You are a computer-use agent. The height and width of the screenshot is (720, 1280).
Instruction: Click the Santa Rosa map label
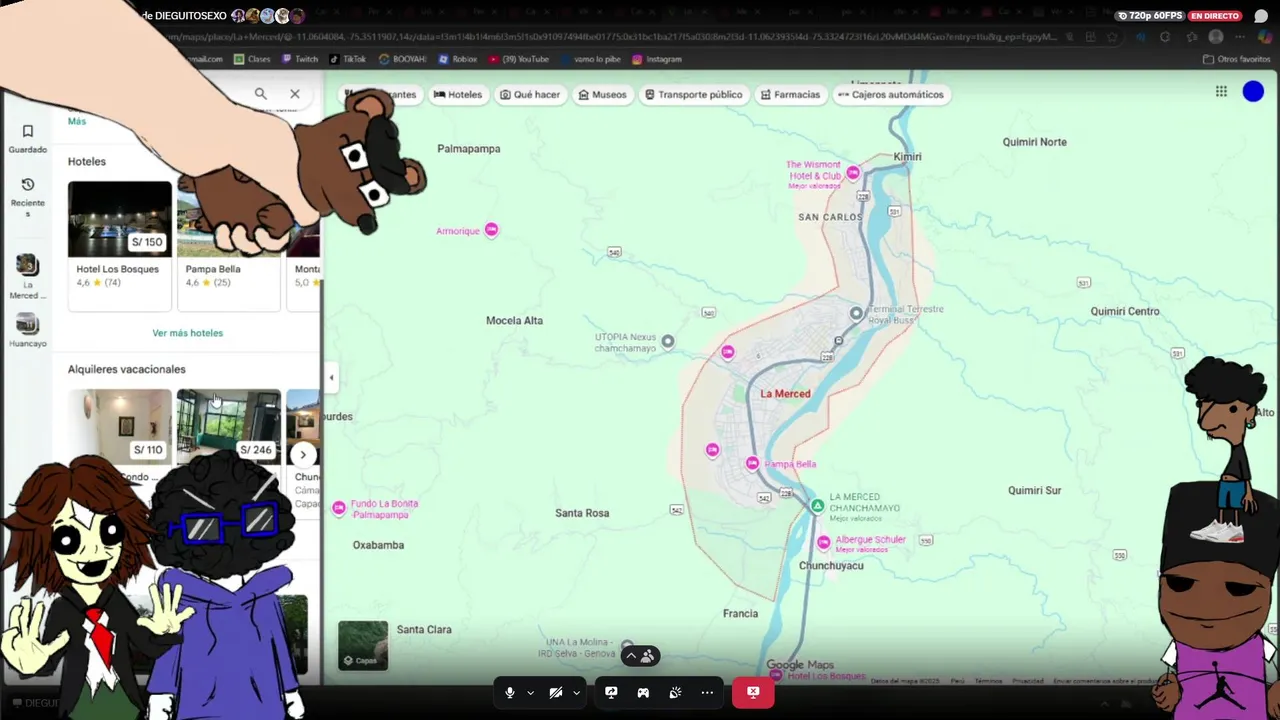point(582,513)
